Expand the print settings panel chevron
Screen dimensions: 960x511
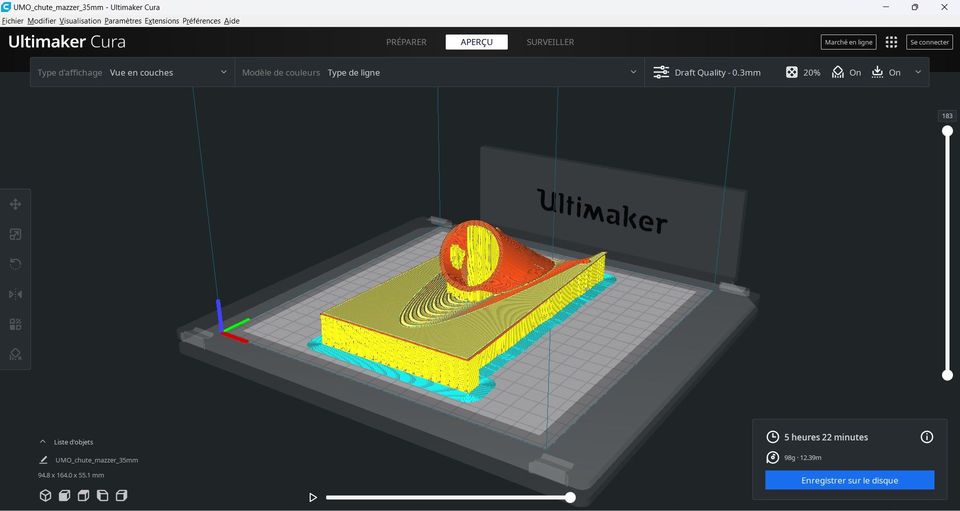pyautogui.click(x=918, y=72)
